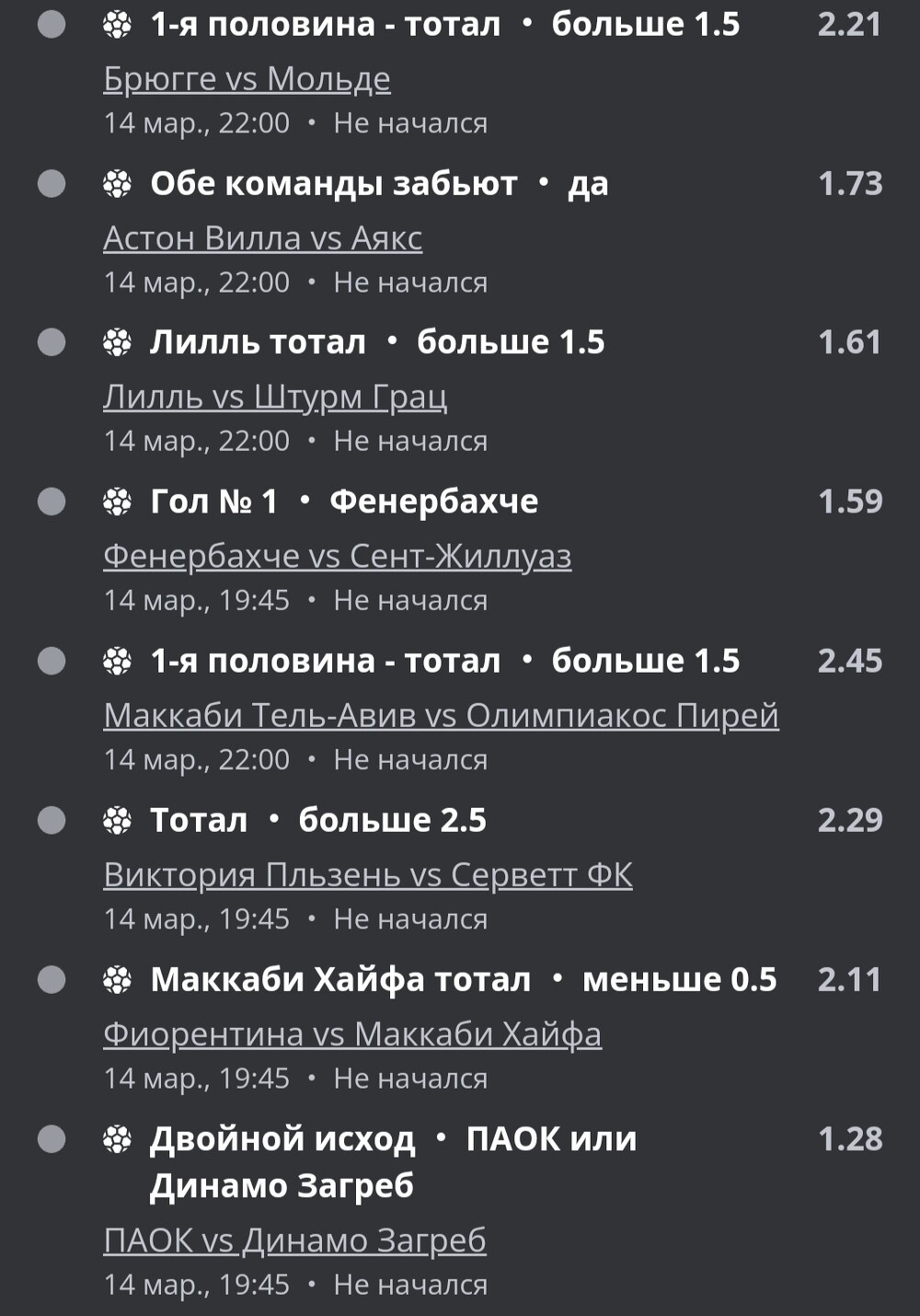Click soccer ball icon beside Тотал больше 2.5
Viewport: 920px width, 1316px height.
pyautogui.click(x=117, y=820)
